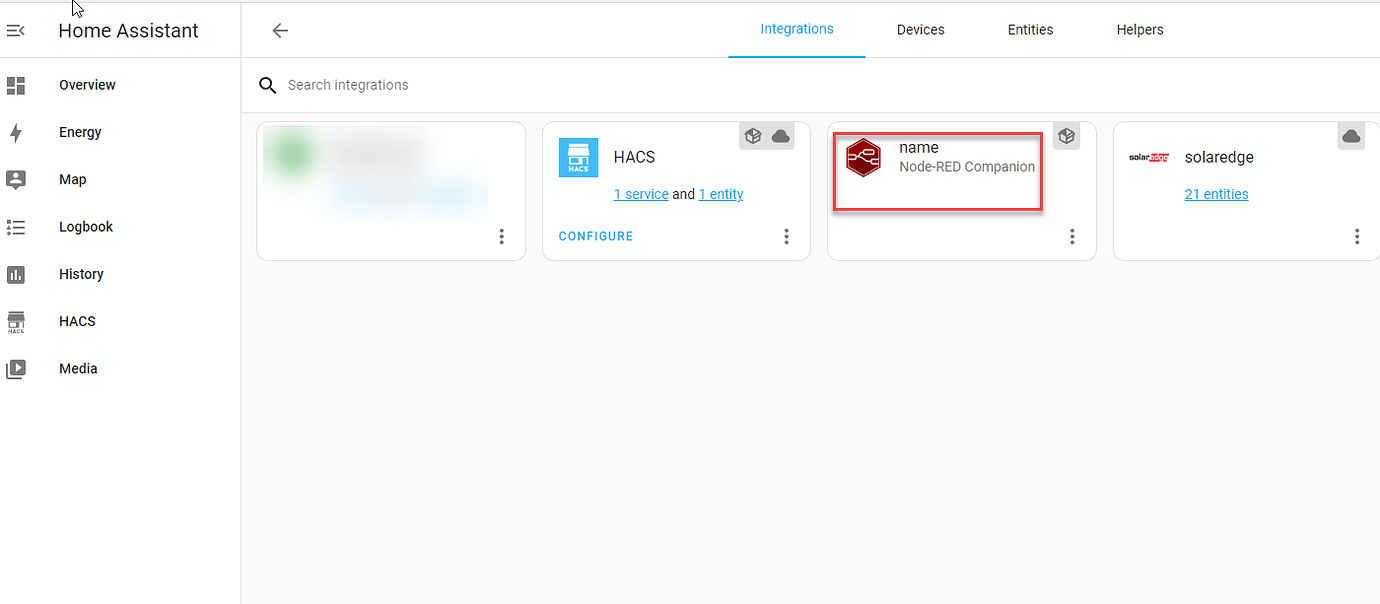
Task: Open the Media browser in sidebar
Action: click(x=77, y=368)
